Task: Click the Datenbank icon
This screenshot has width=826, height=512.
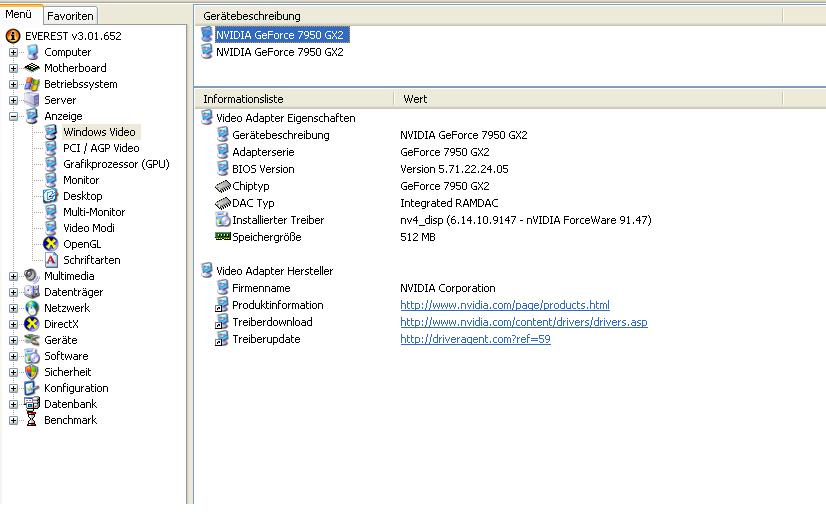Action: (32, 404)
